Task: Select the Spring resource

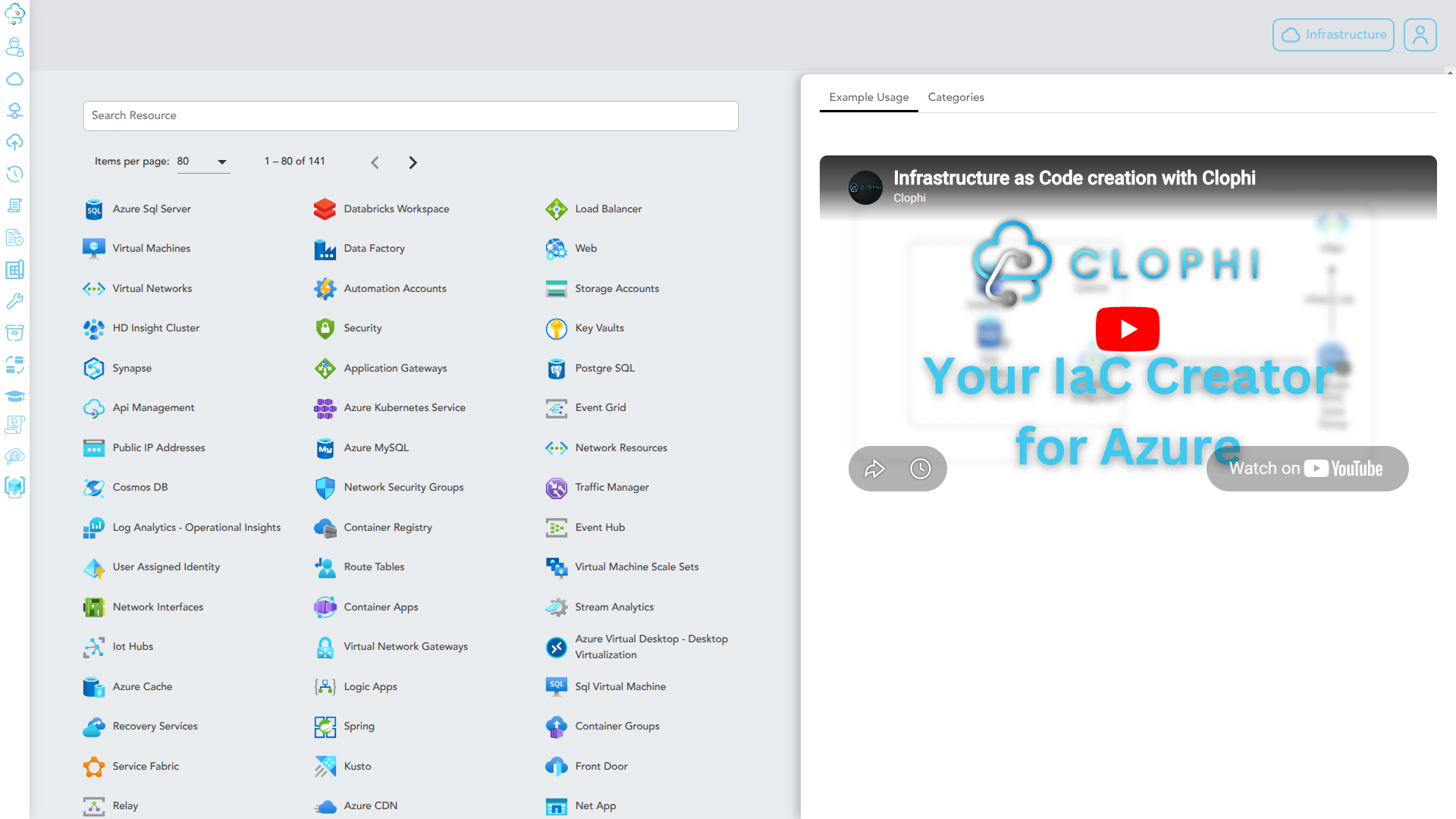Action: tap(359, 726)
